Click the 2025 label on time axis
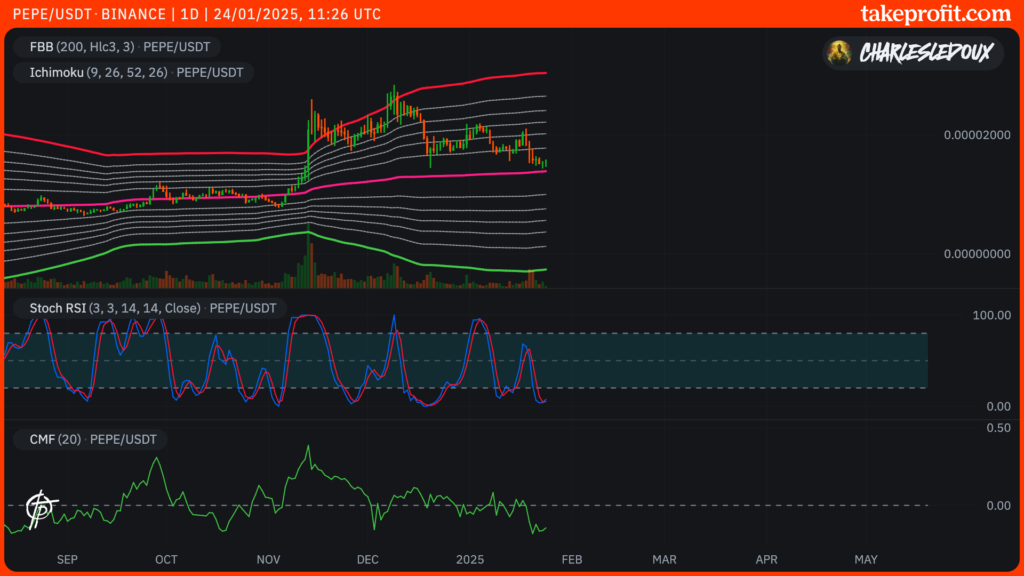Image resolution: width=1024 pixels, height=576 pixels. (x=468, y=559)
